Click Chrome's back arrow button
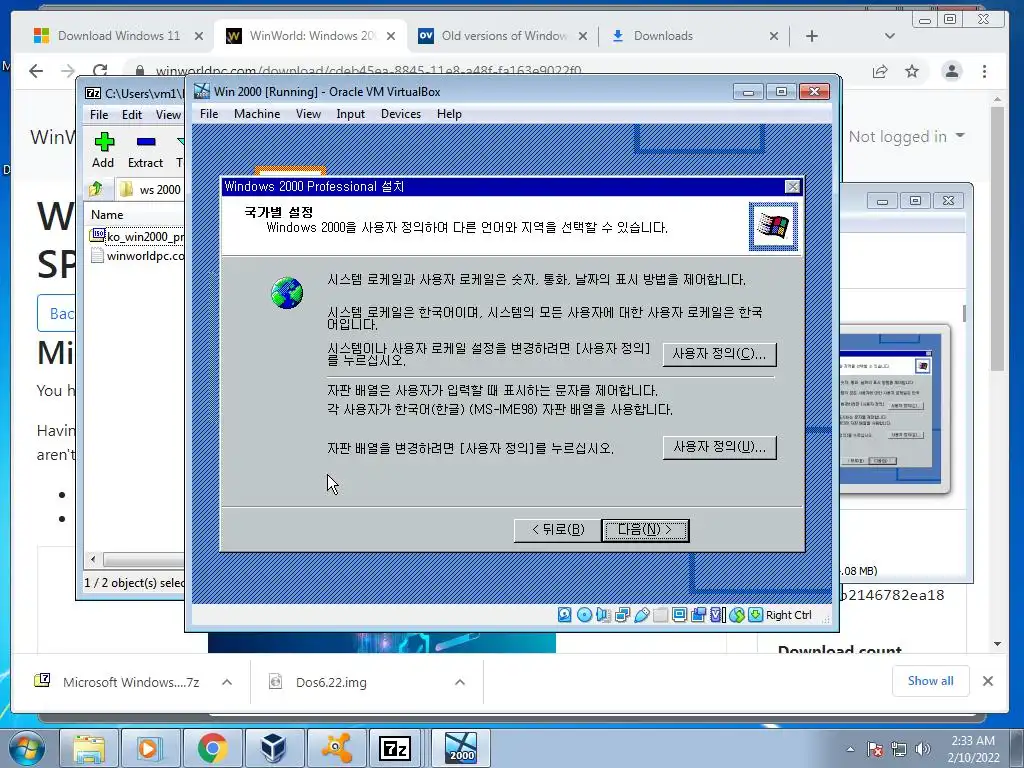Screen dimensions: 1024x768 [x=36, y=71]
